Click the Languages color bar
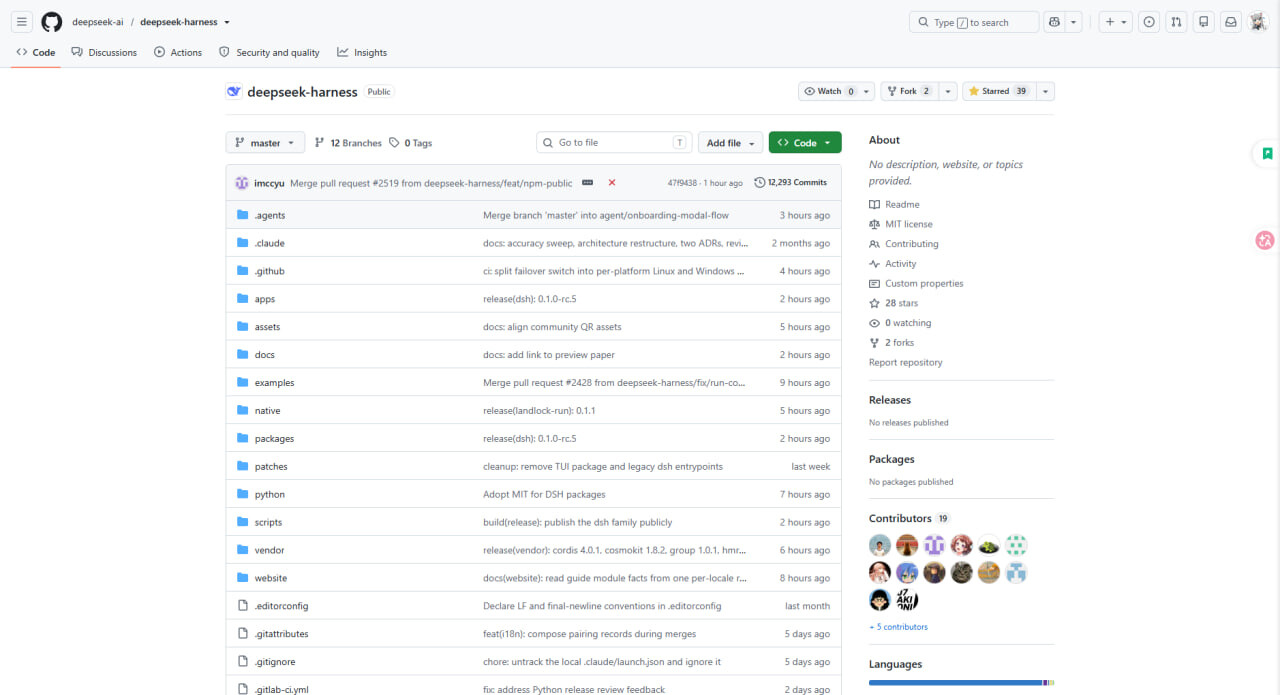The width and height of the screenshot is (1280, 695). point(961,683)
